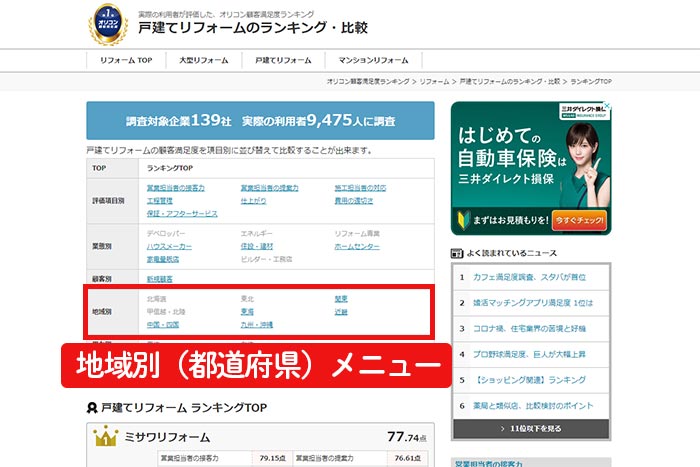Click the 施工担当者の対応 link
This screenshot has width=700, height=467.
[360, 188]
